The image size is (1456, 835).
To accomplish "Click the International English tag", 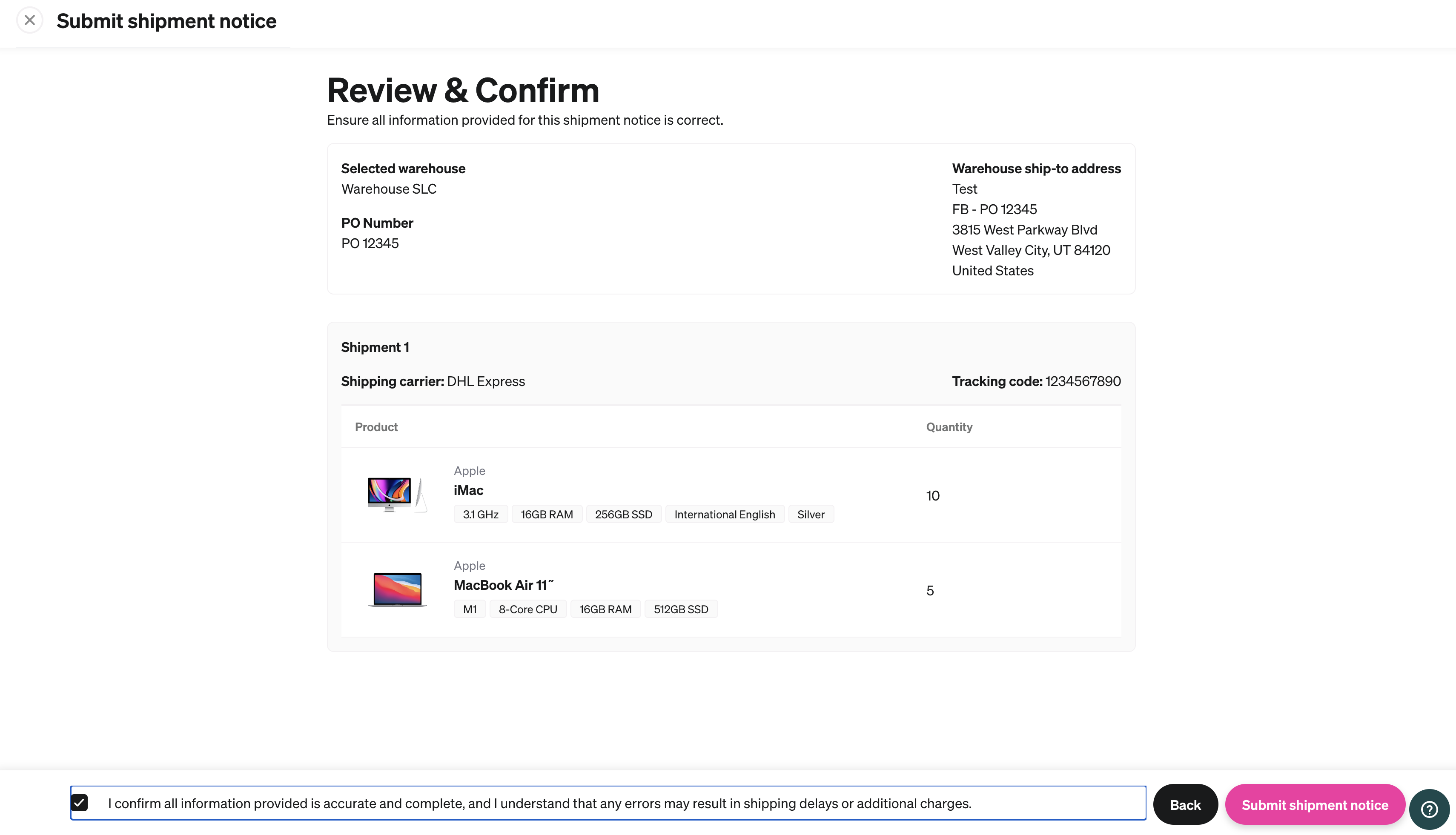I will [725, 515].
